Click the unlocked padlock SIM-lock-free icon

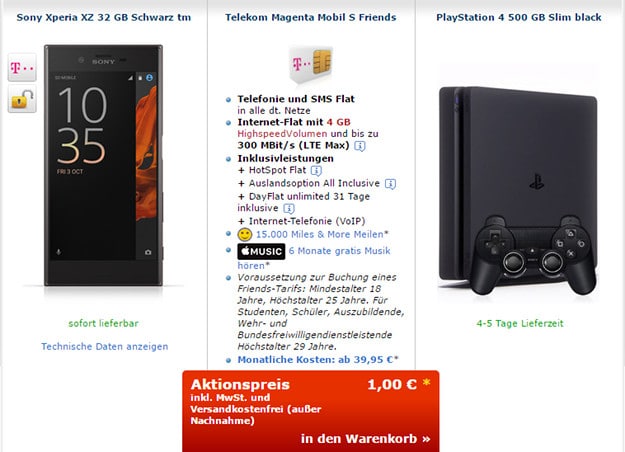point(22,99)
